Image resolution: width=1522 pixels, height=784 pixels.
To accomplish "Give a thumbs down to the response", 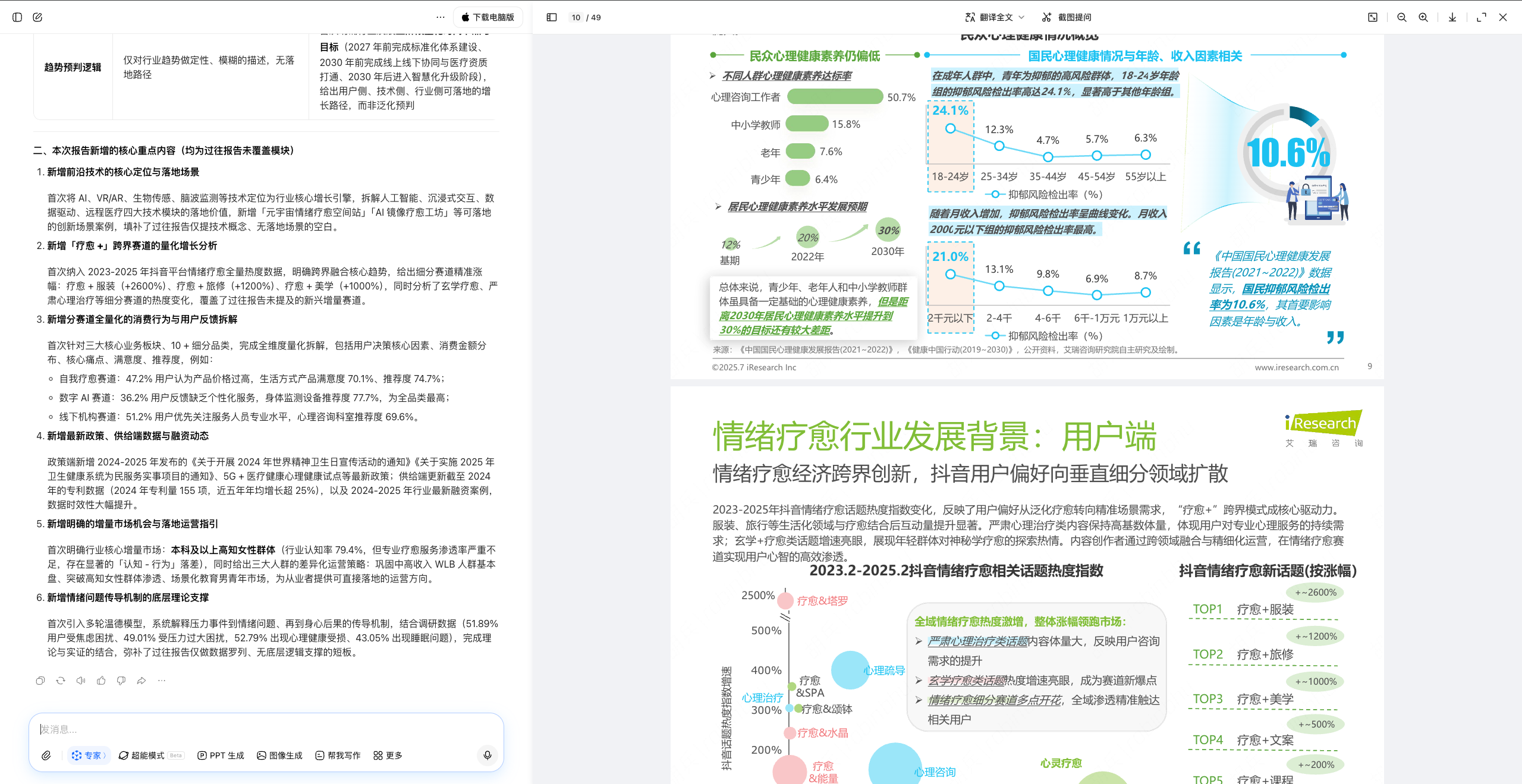I will [121, 681].
